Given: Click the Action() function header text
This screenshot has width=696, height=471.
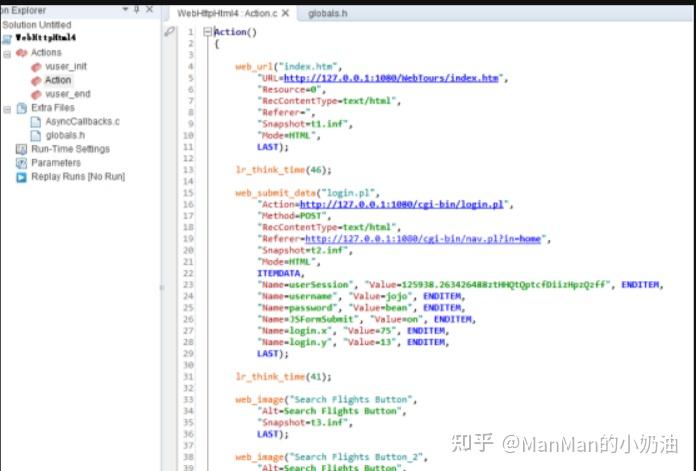Looking at the screenshot, I should click(x=235, y=32).
